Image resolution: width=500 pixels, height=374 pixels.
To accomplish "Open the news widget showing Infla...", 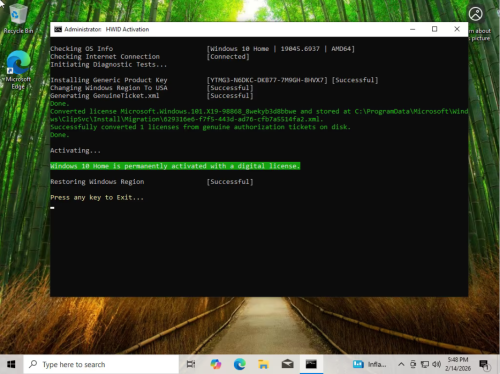I will (370, 364).
